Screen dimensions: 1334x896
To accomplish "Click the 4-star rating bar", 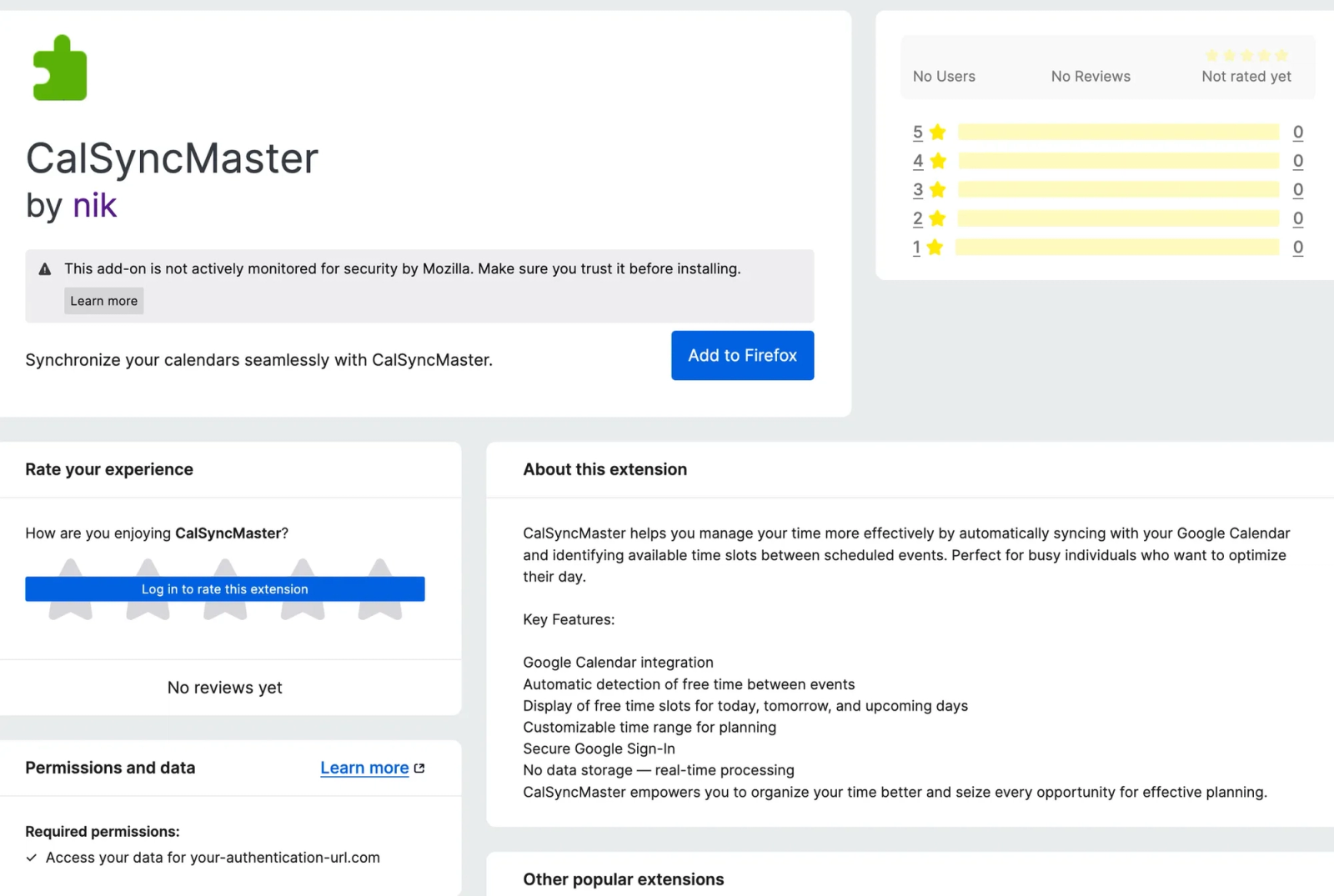I will (1118, 161).
